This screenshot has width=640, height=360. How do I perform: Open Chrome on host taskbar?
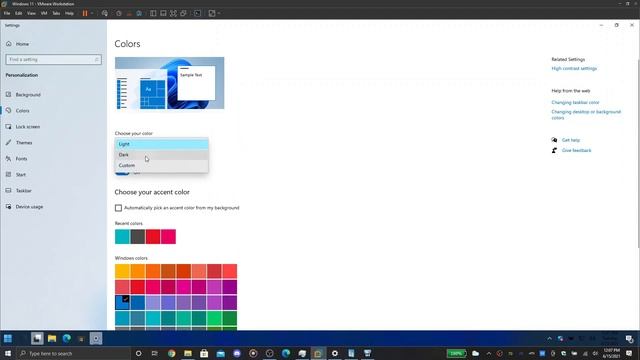171,353
